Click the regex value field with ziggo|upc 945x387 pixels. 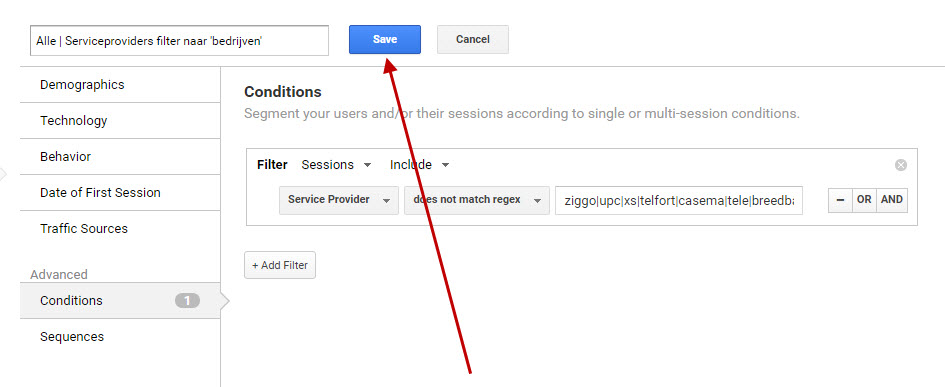point(679,200)
